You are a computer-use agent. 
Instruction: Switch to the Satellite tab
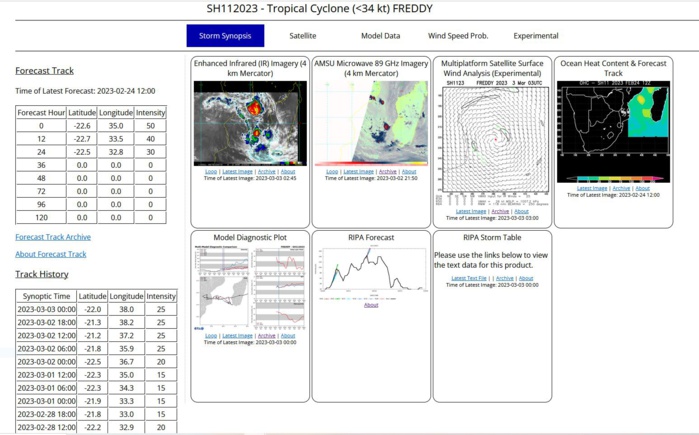(x=303, y=36)
